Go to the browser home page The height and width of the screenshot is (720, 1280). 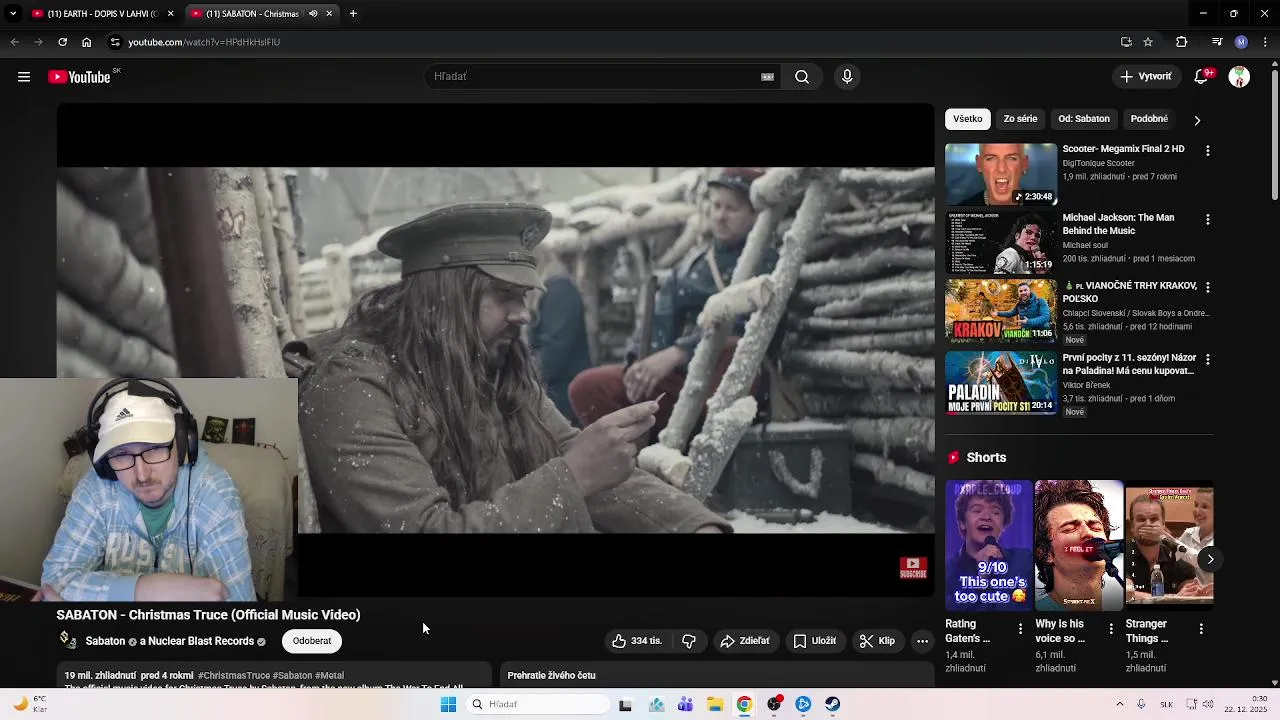[86, 42]
